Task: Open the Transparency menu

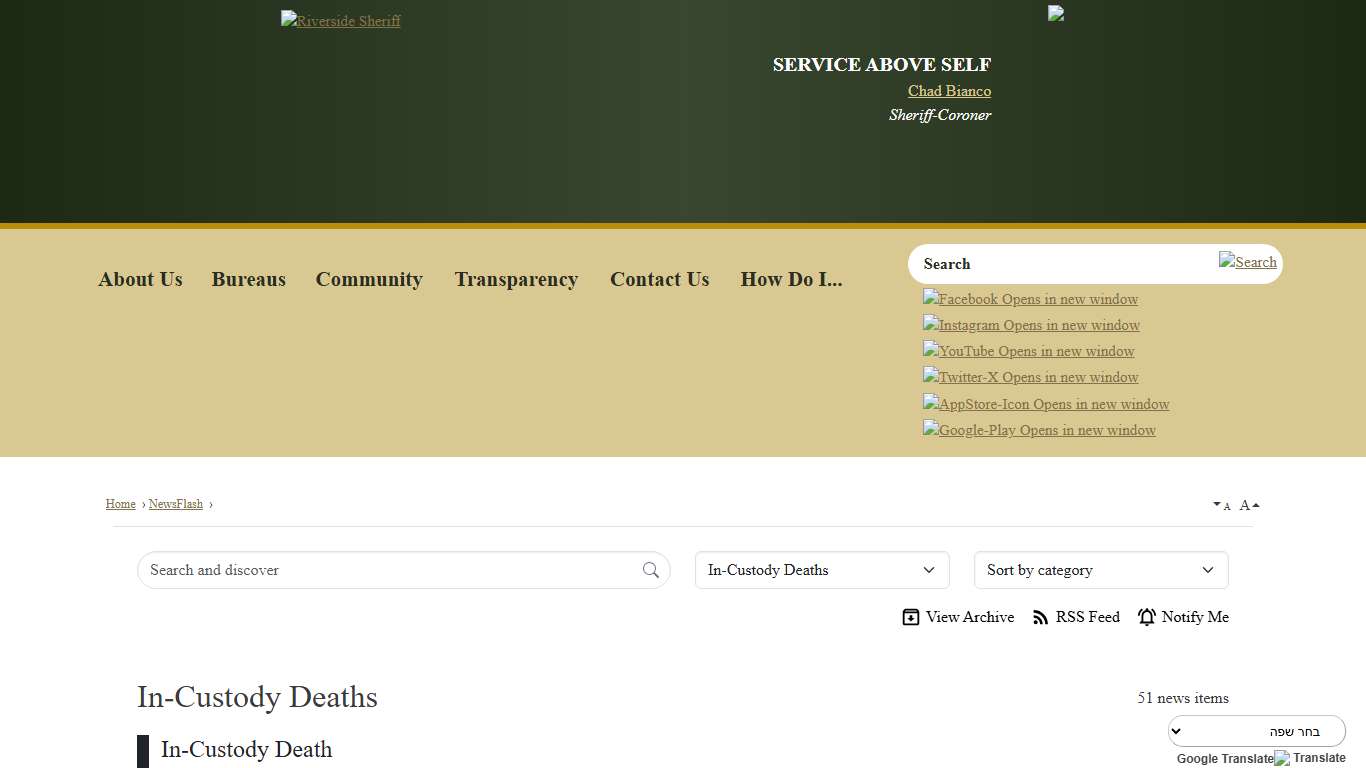Action: coord(516,279)
